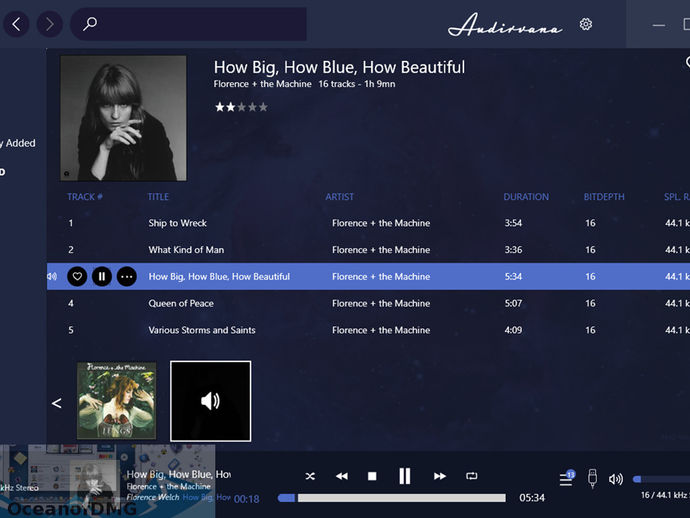
Task: Toggle repeat mode
Action: click(x=471, y=476)
